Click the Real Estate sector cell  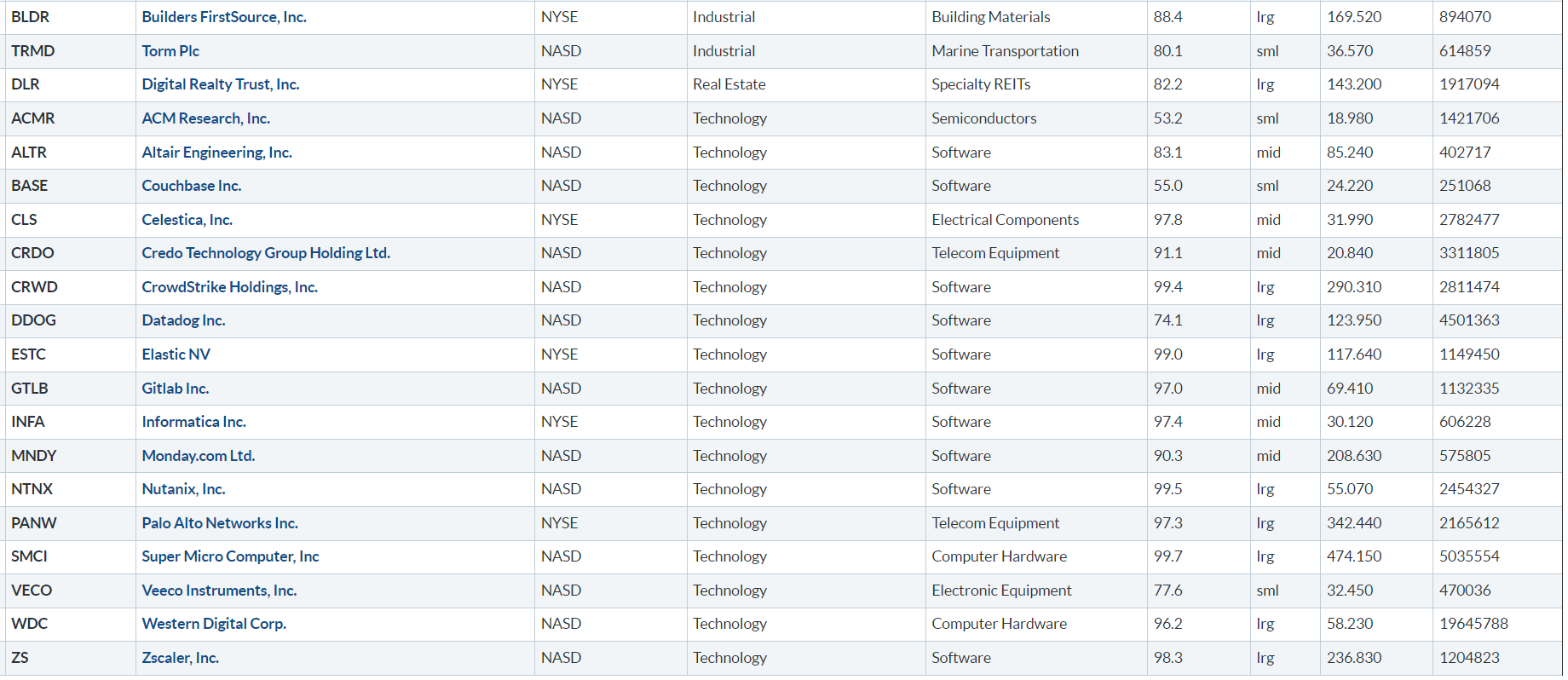[729, 84]
